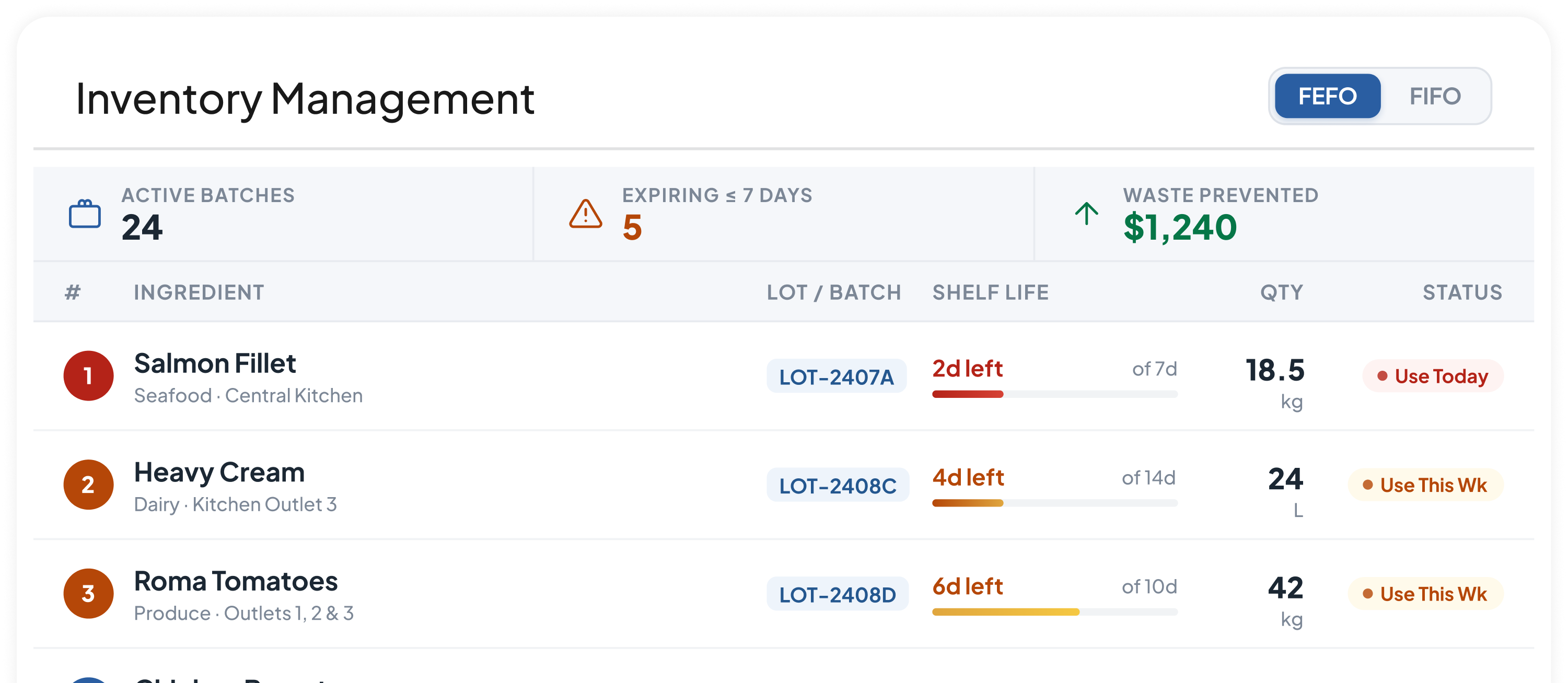Switch sorting mode to FIFO

[1435, 96]
